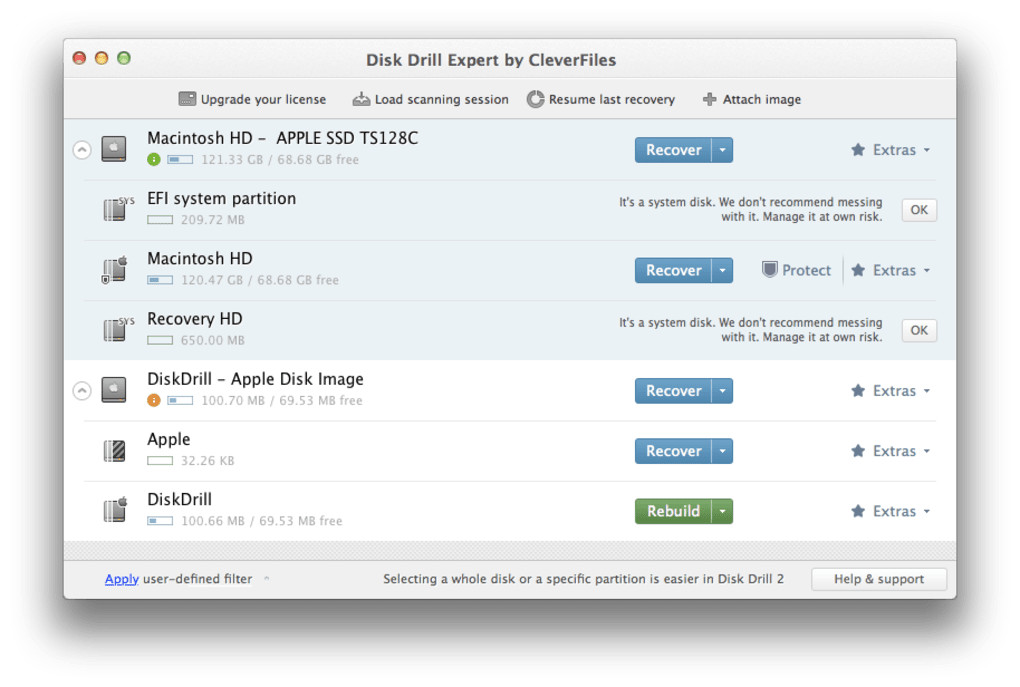Click the Upgrade your license icon
This screenshot has height=687, width=1020.
[187, 99]
